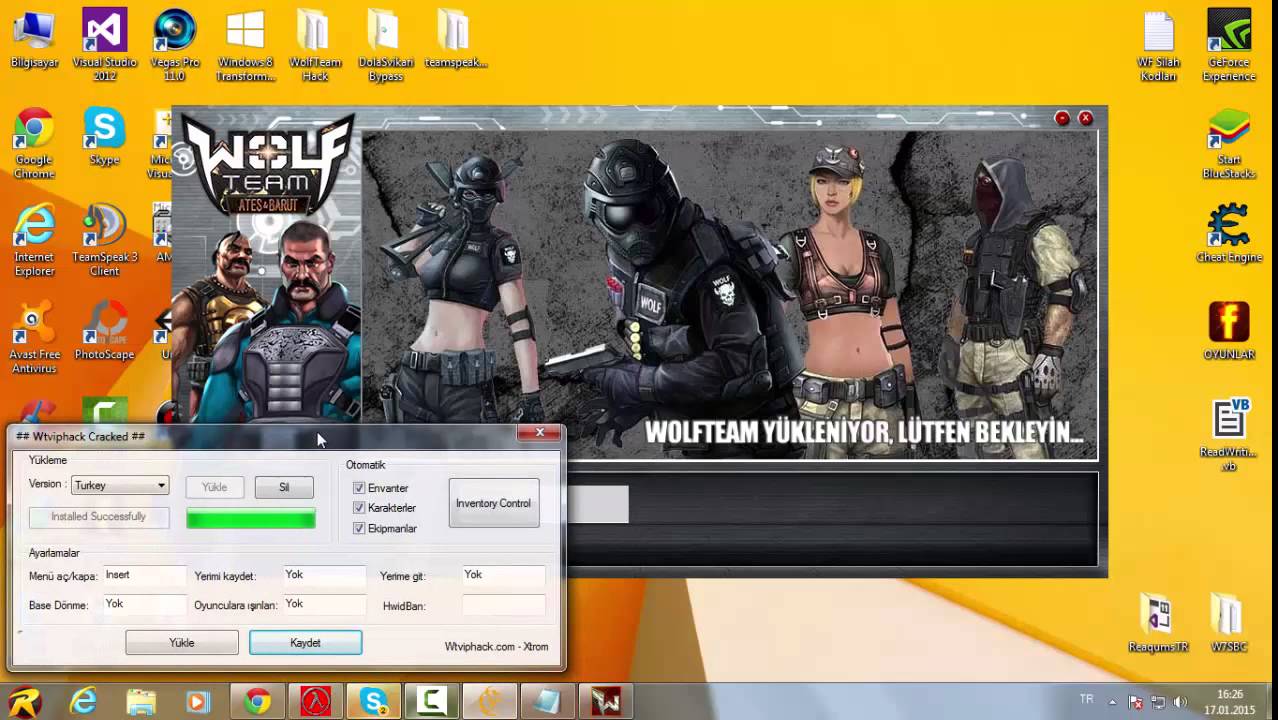Click the Sil button
Viewport: 1278px width, 720px height.
[x=284, y=487]
